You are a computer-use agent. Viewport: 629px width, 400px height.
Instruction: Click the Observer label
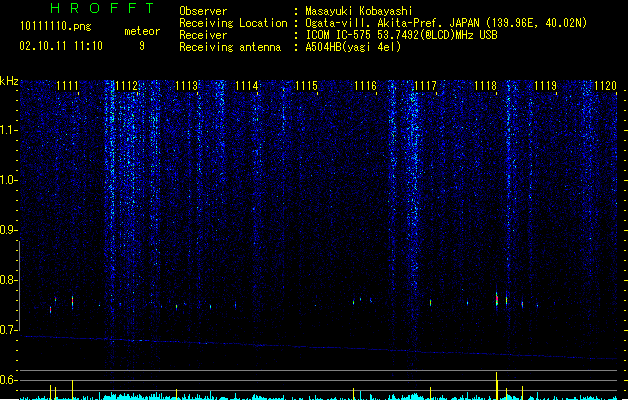[x=203, y=11]
